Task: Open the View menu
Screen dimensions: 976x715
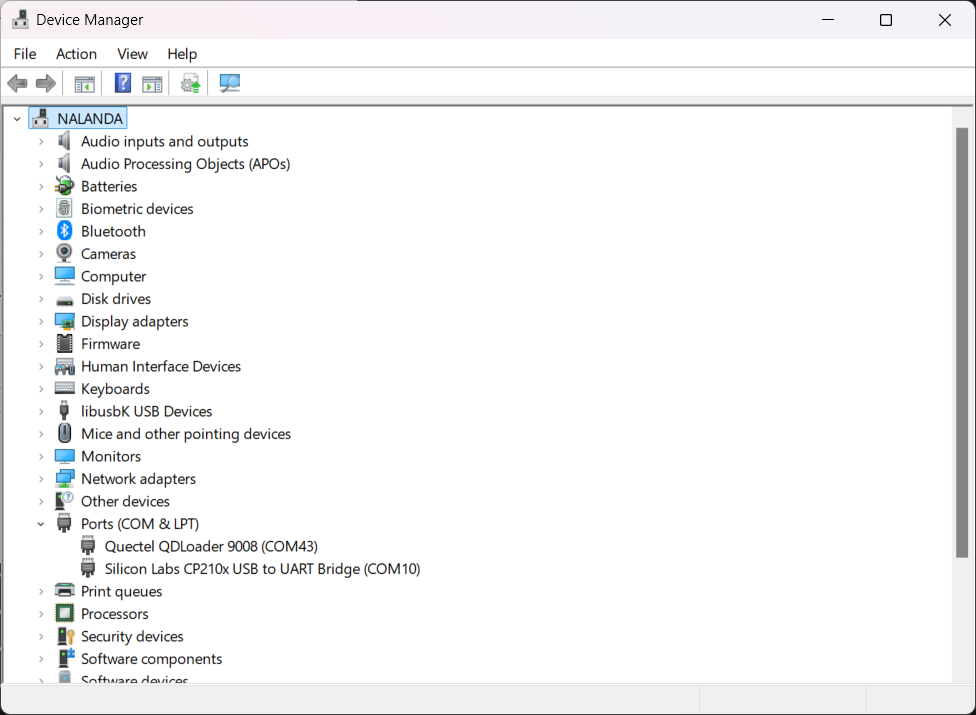Action: 132,54
